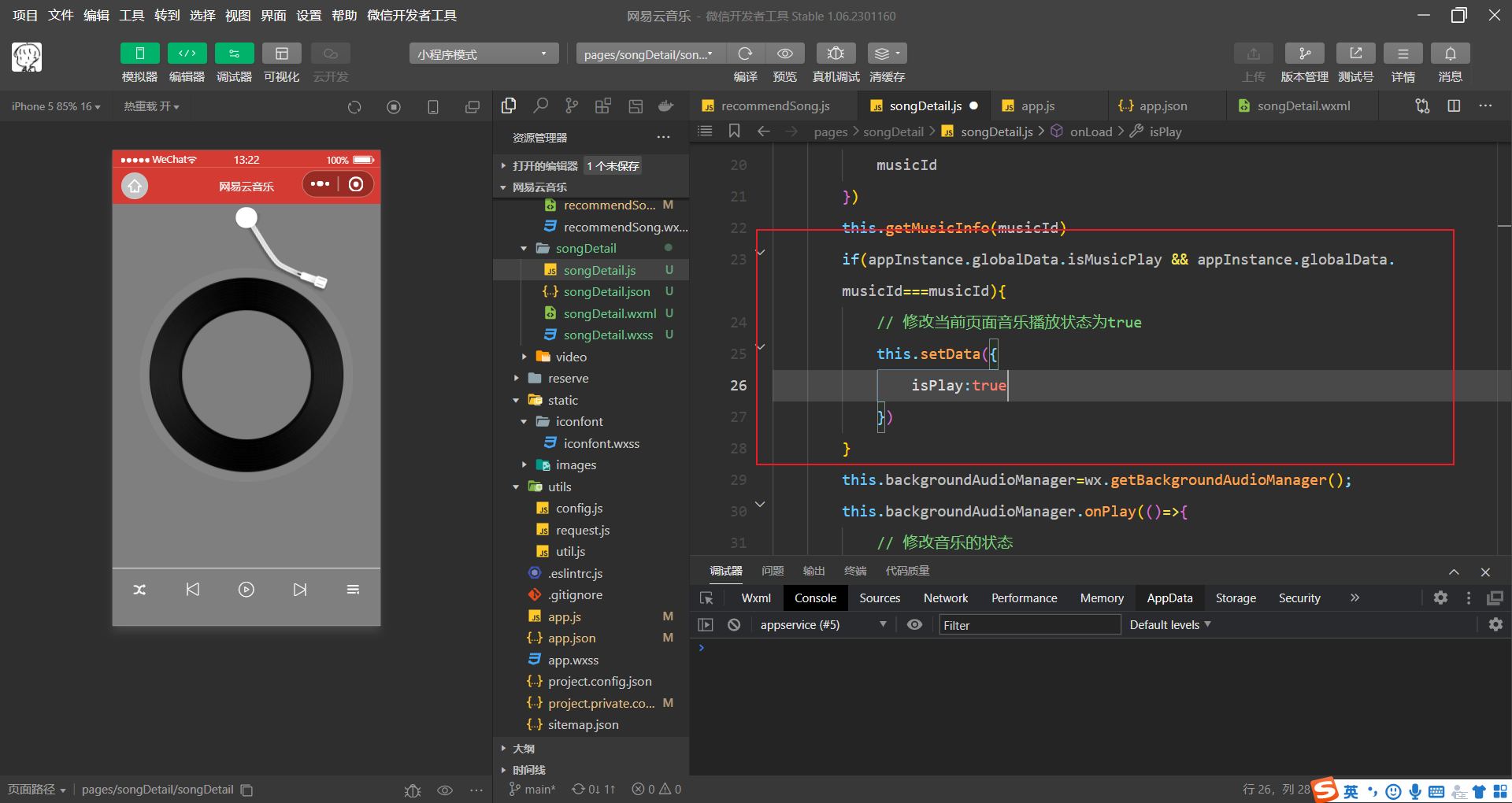Click the detach simulator window icon
1512x803 pixels.
tap(472, 107)
